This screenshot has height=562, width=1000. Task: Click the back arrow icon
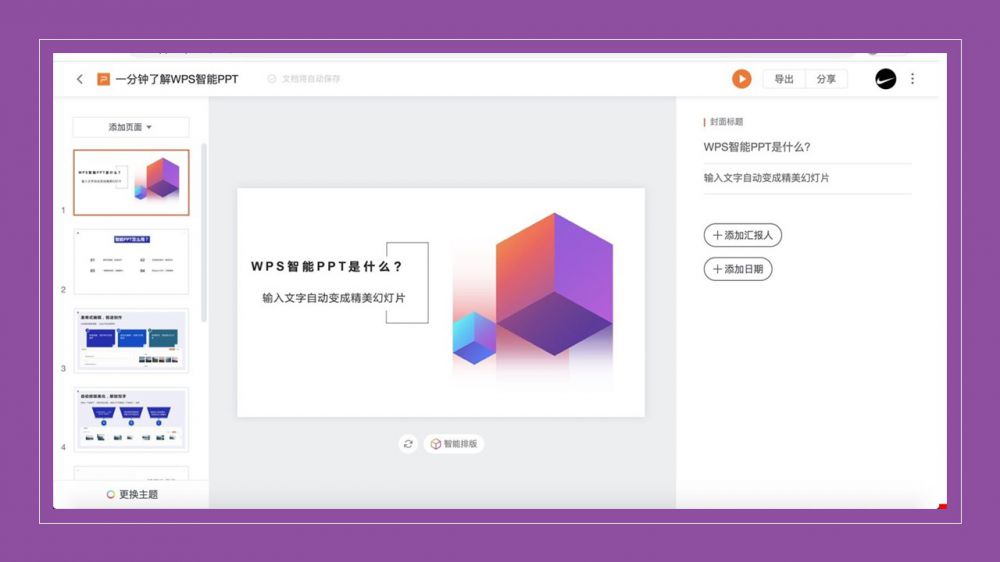click(x=80, y=79)
